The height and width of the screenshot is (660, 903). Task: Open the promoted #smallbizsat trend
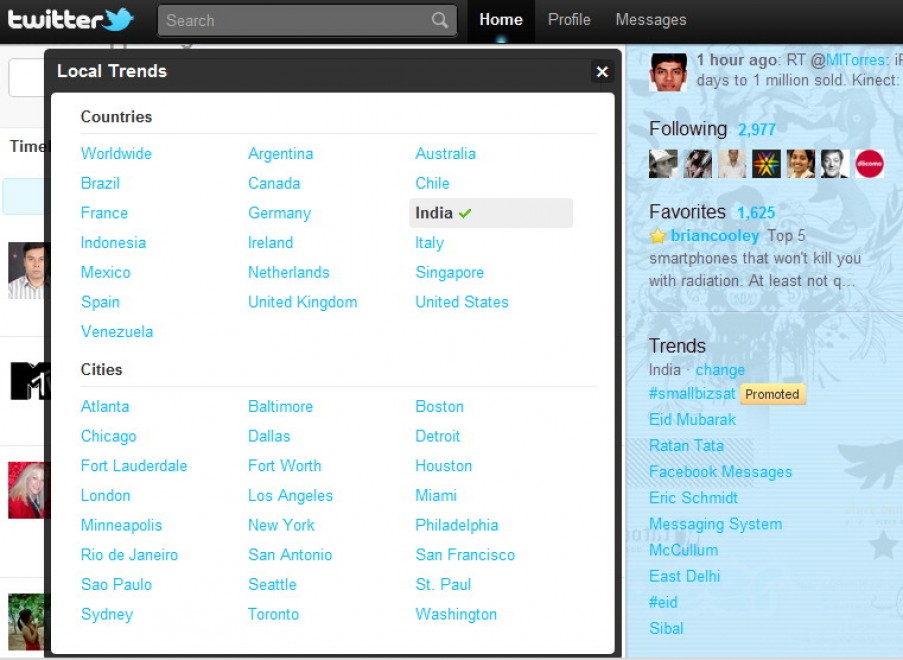(x=692, y=394)
